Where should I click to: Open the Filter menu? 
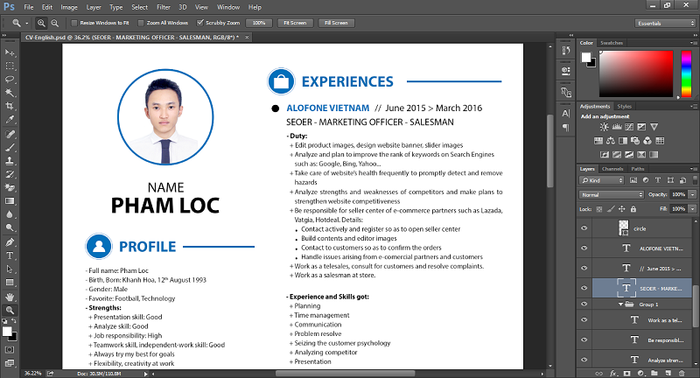point(163,7)
